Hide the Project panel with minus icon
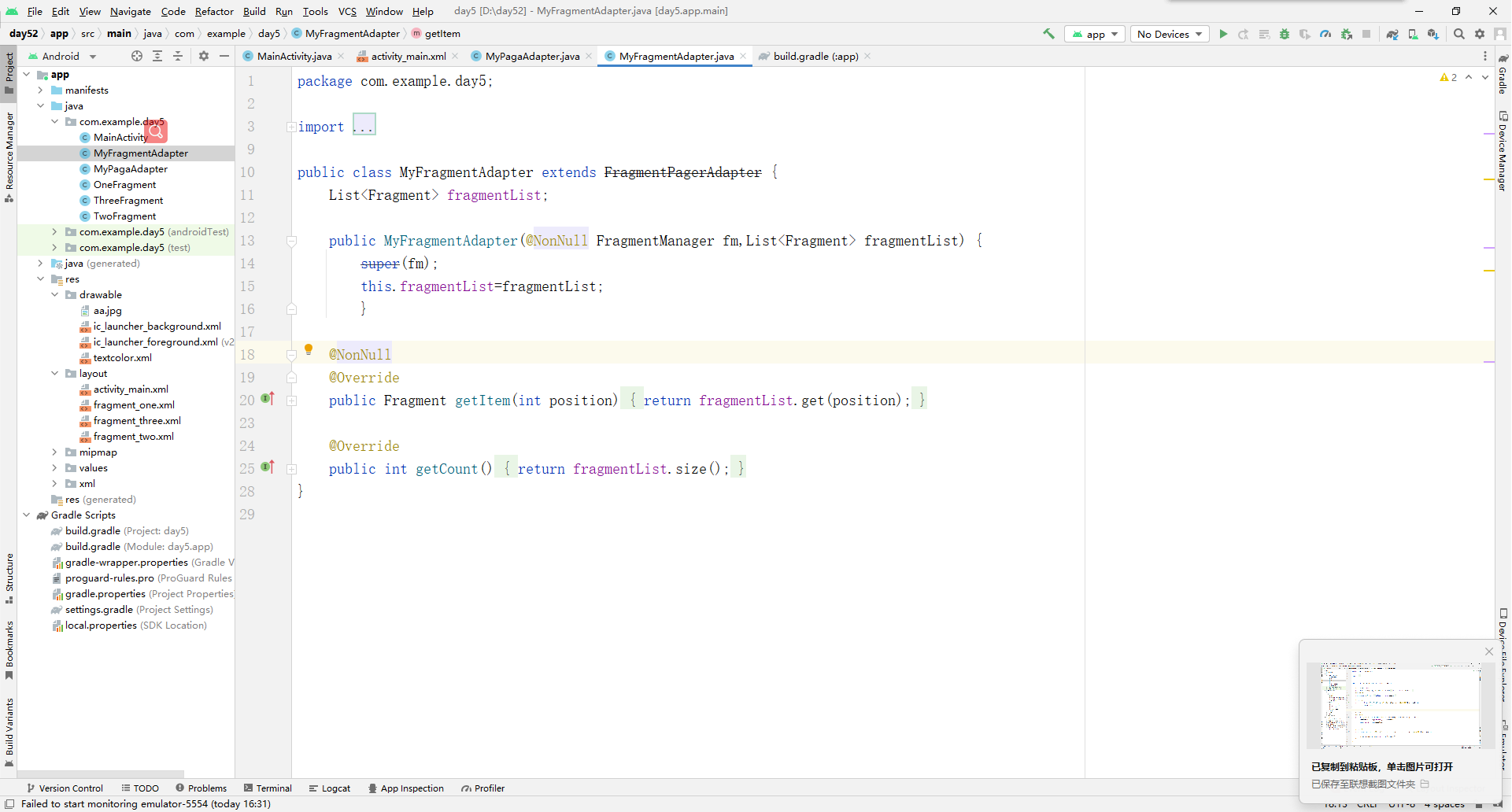 click(224, 56)
